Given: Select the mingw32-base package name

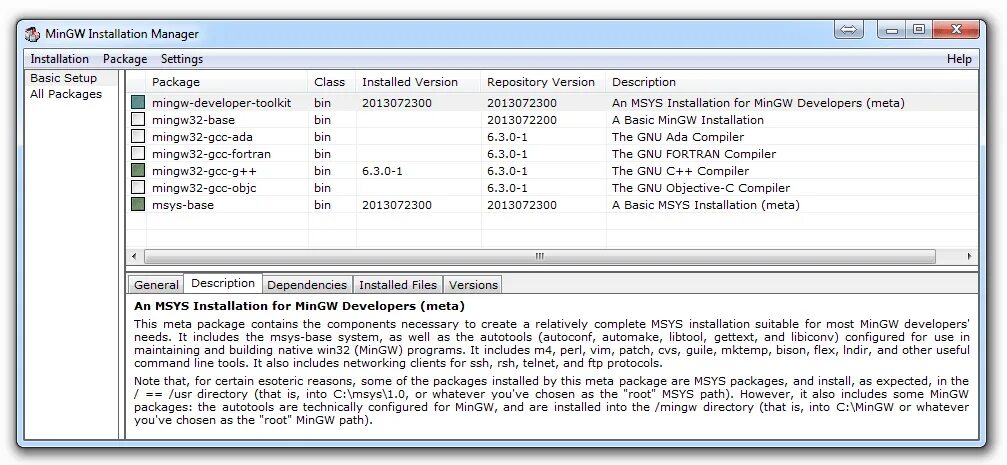Looking at the screenshot, I should click(x=193, y=120).
